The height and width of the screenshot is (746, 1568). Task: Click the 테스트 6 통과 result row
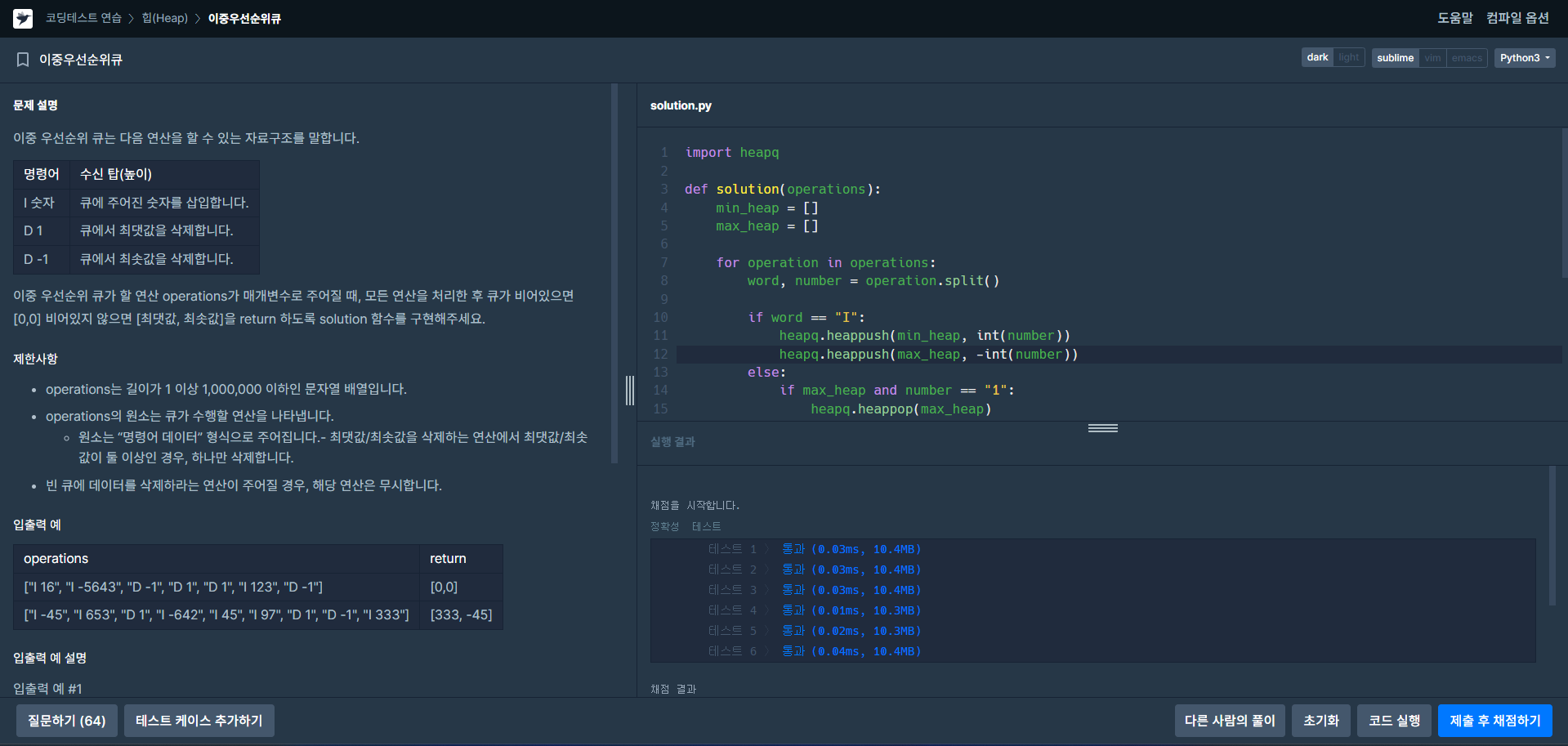click(815, 651)
